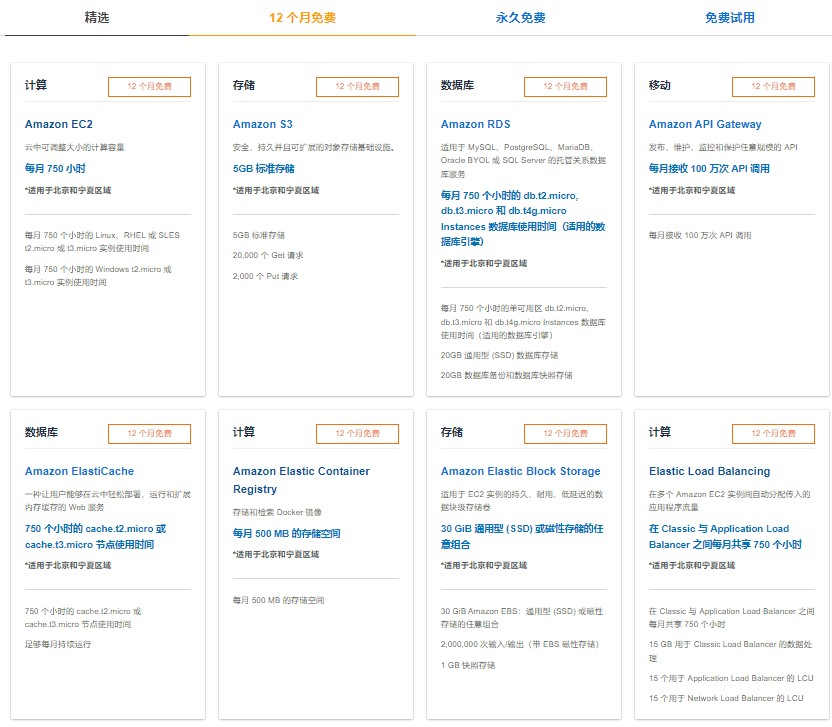Image resolution: width=832 pixels, height=727 pixels.
Task: Click 2,000,000 次输入/输出 detail text
Action: point(519,644)
